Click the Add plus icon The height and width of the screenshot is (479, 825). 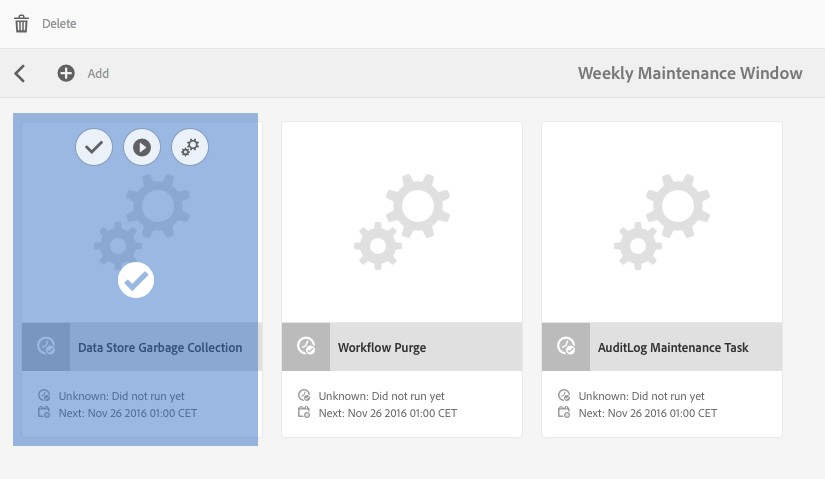point(66,73)
